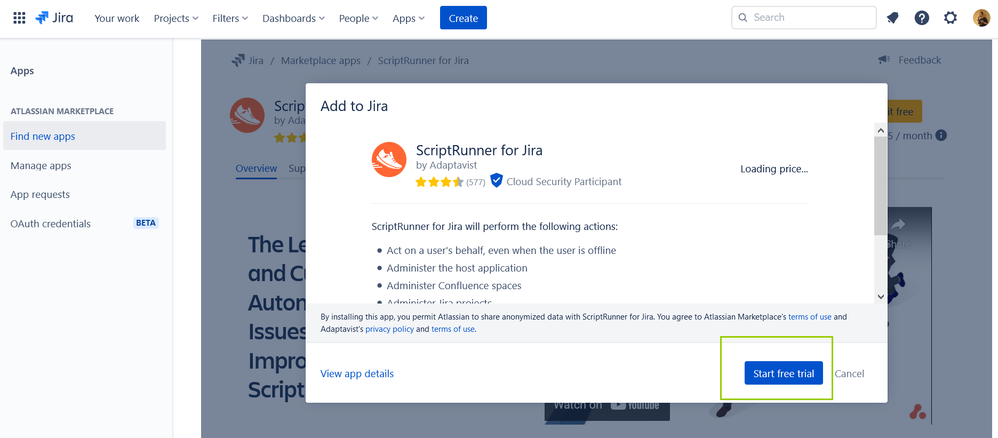Click 'Act on a user's behalf' bullet

(501, 250)
